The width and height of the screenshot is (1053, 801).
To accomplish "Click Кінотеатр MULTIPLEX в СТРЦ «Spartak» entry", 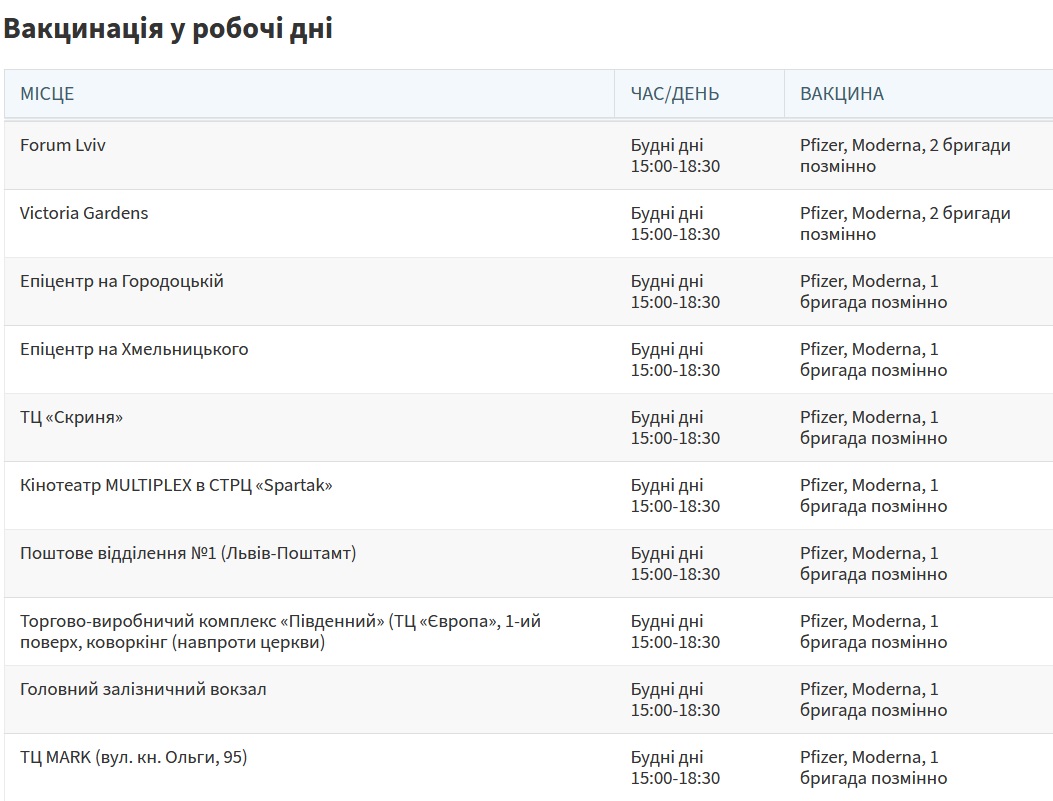I will (176, 485).
